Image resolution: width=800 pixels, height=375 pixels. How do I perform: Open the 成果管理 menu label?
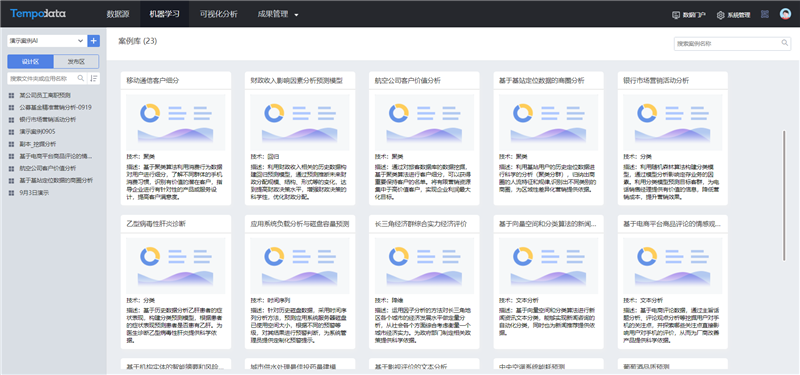point(273,14)
